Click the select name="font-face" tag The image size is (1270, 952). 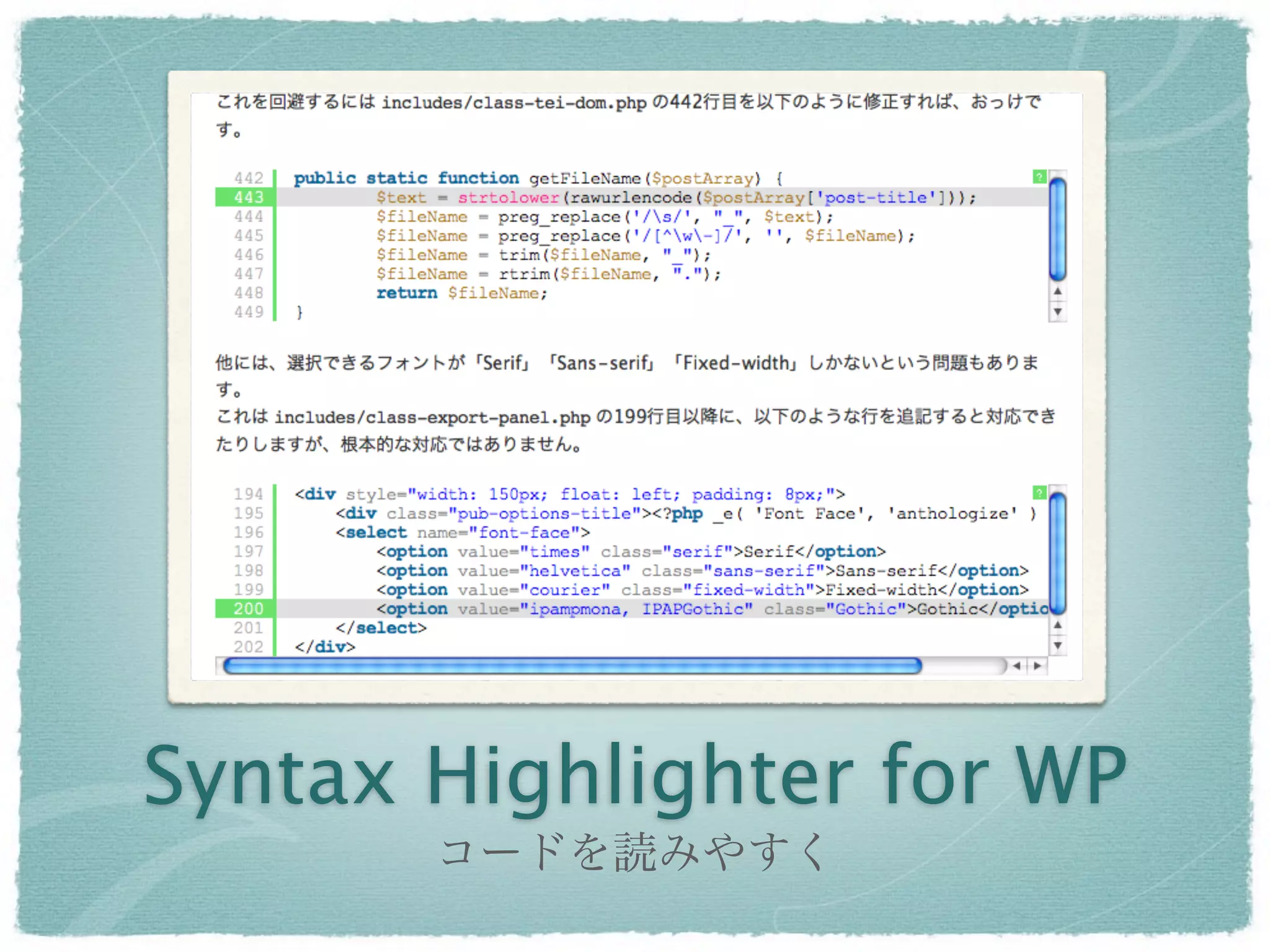(463, 532)
